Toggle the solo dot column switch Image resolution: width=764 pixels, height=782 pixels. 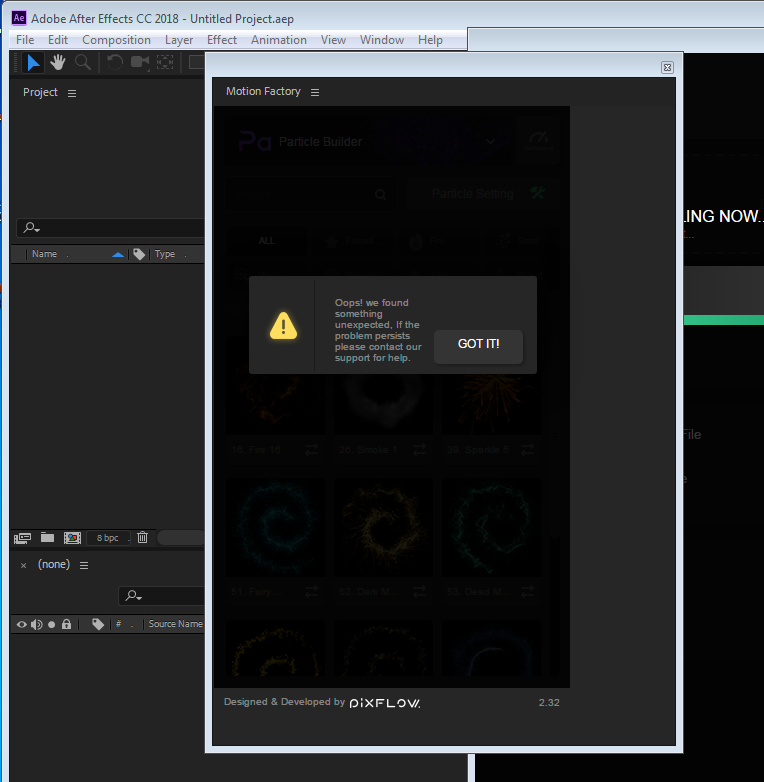(51, 624)
